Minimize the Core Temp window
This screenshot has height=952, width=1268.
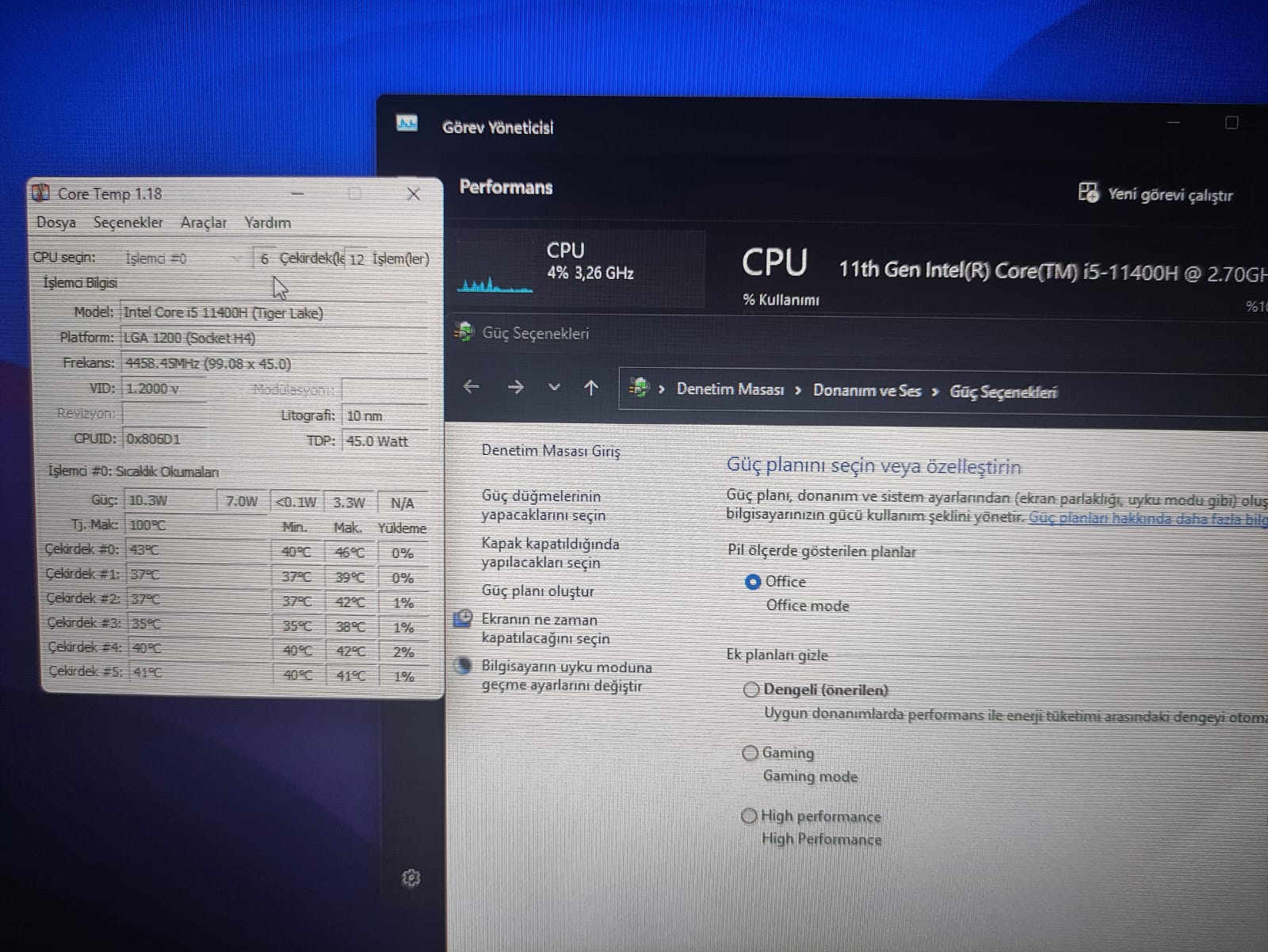tap(297, 193)
